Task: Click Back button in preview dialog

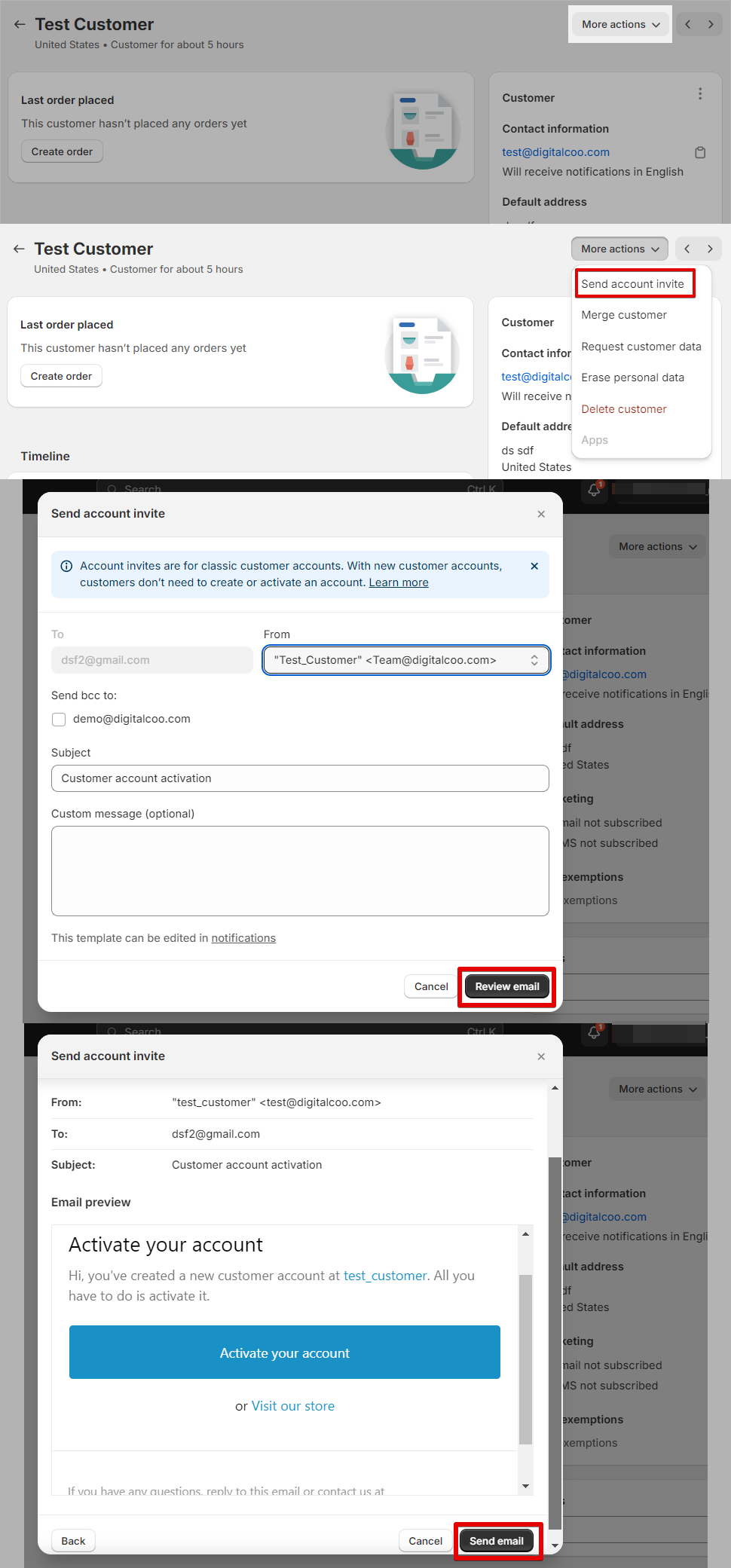Action: pos(73,1541)
